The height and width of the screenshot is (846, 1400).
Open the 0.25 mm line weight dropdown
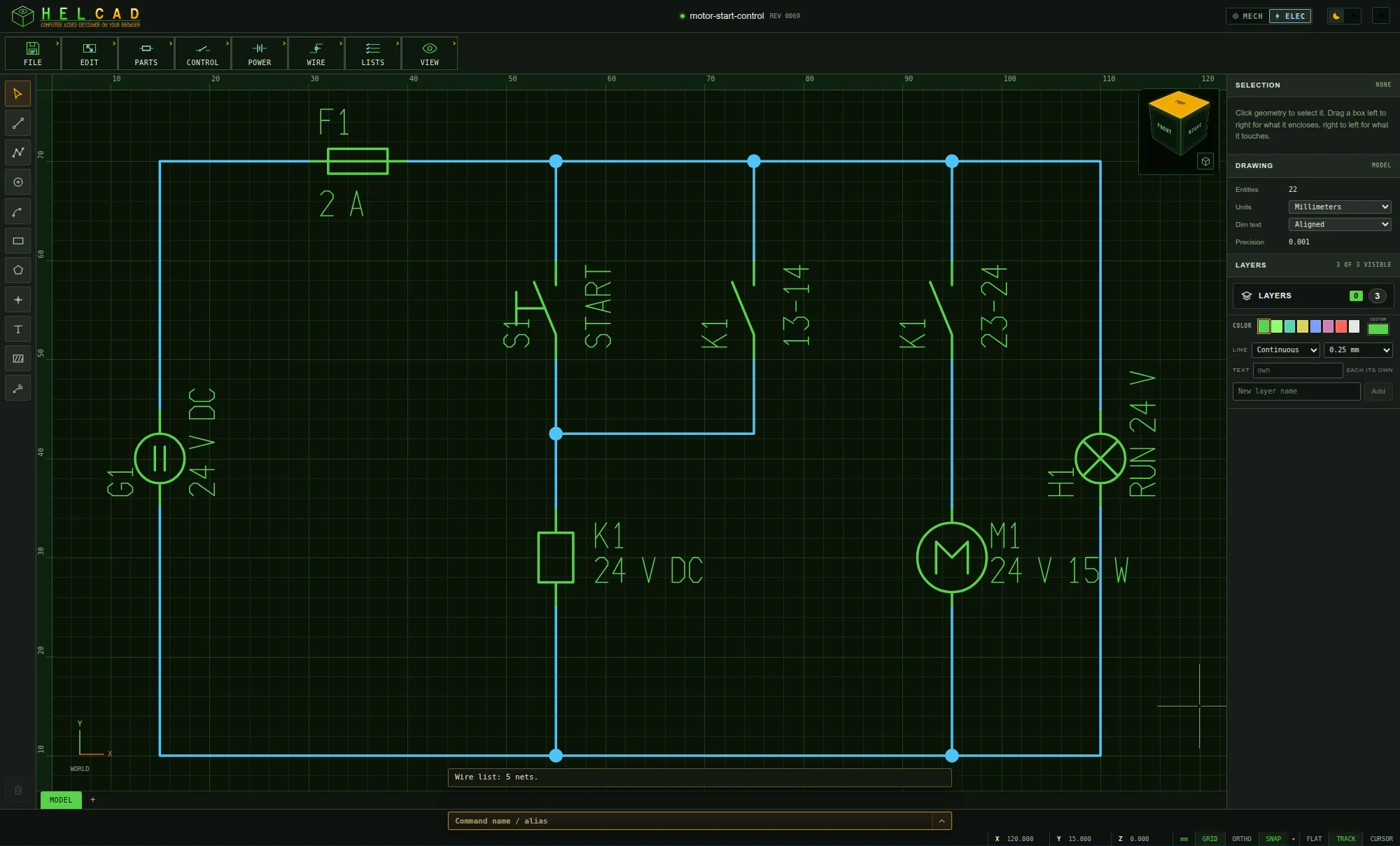pos(1358,350)
